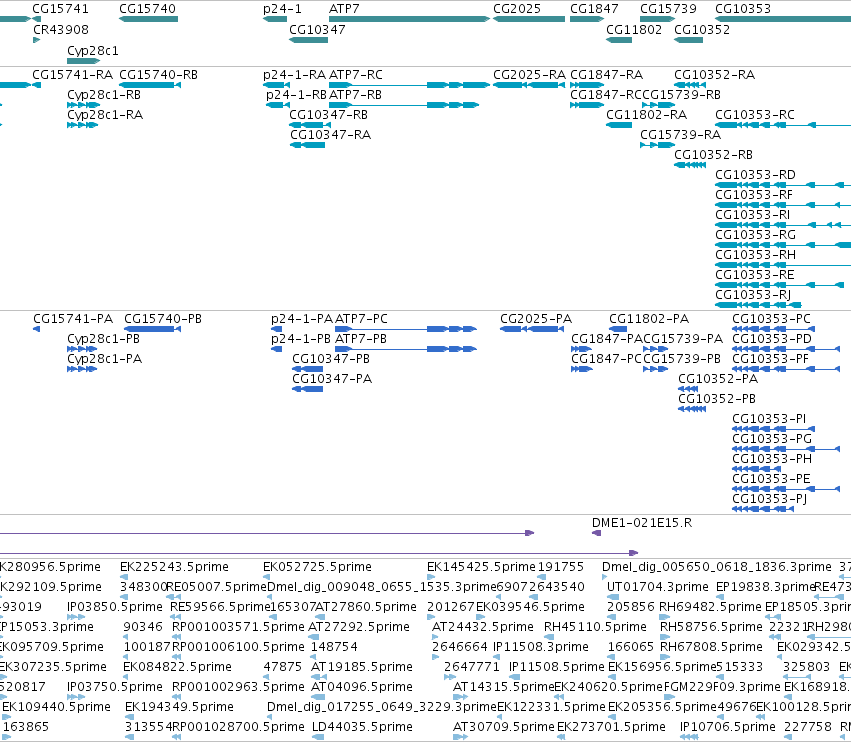This screenshot has width=851, height=742.
Task: Select the AT30709.5prime EST label
Action: (x=504, y=726)
